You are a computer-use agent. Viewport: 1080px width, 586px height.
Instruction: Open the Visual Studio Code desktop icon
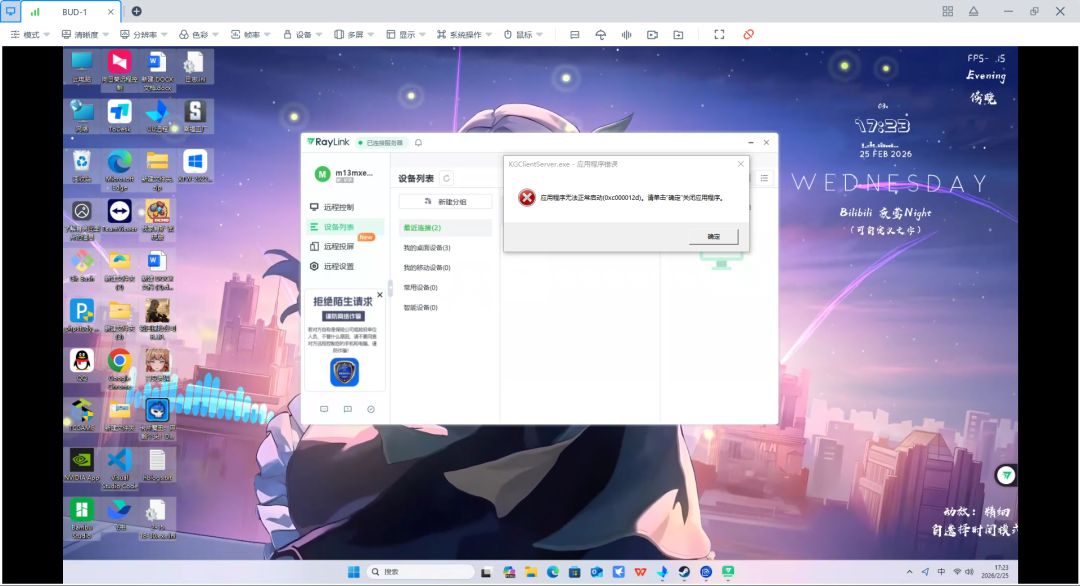click(119, 468)
